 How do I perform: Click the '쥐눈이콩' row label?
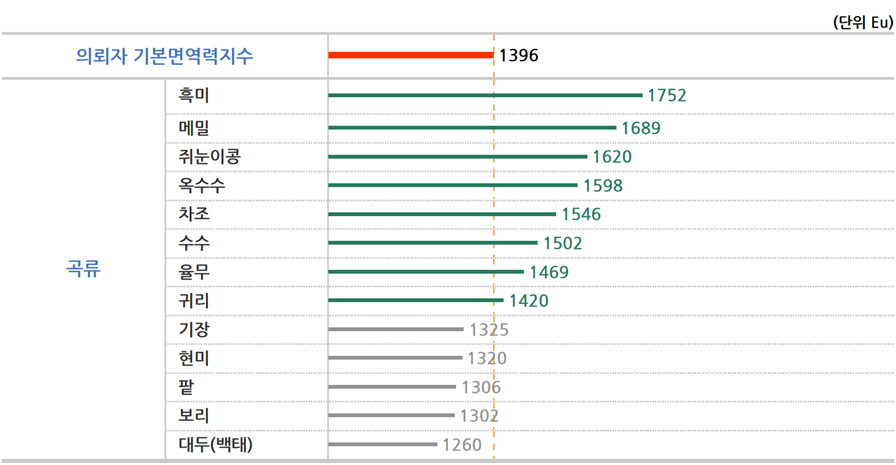coord(210,156)
